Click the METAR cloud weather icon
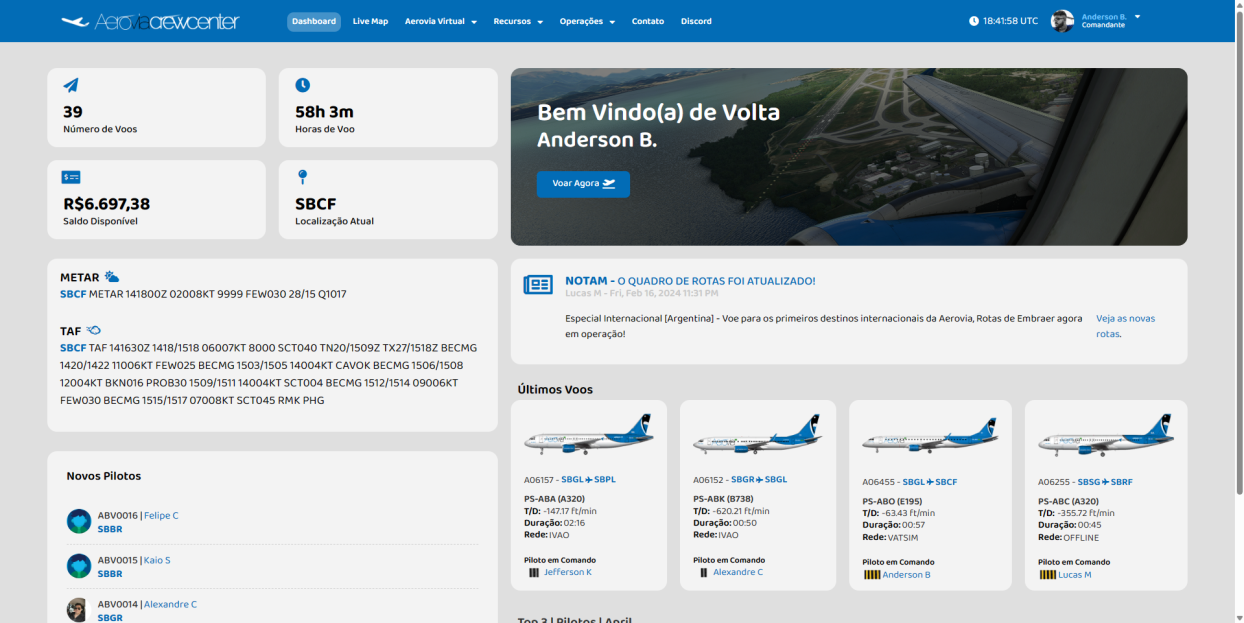Image resolution: width=1244 pixels, height=623 pixels. click(112, 277)
